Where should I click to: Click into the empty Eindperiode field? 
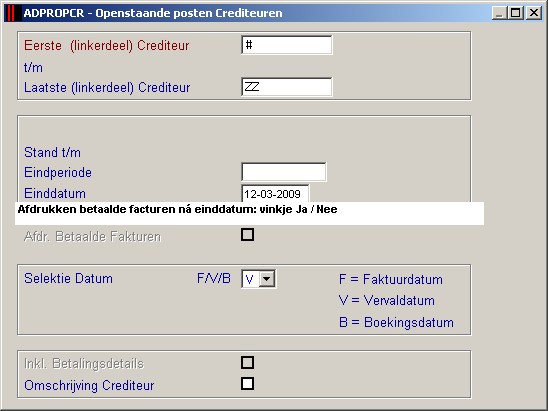pos(284,172)
